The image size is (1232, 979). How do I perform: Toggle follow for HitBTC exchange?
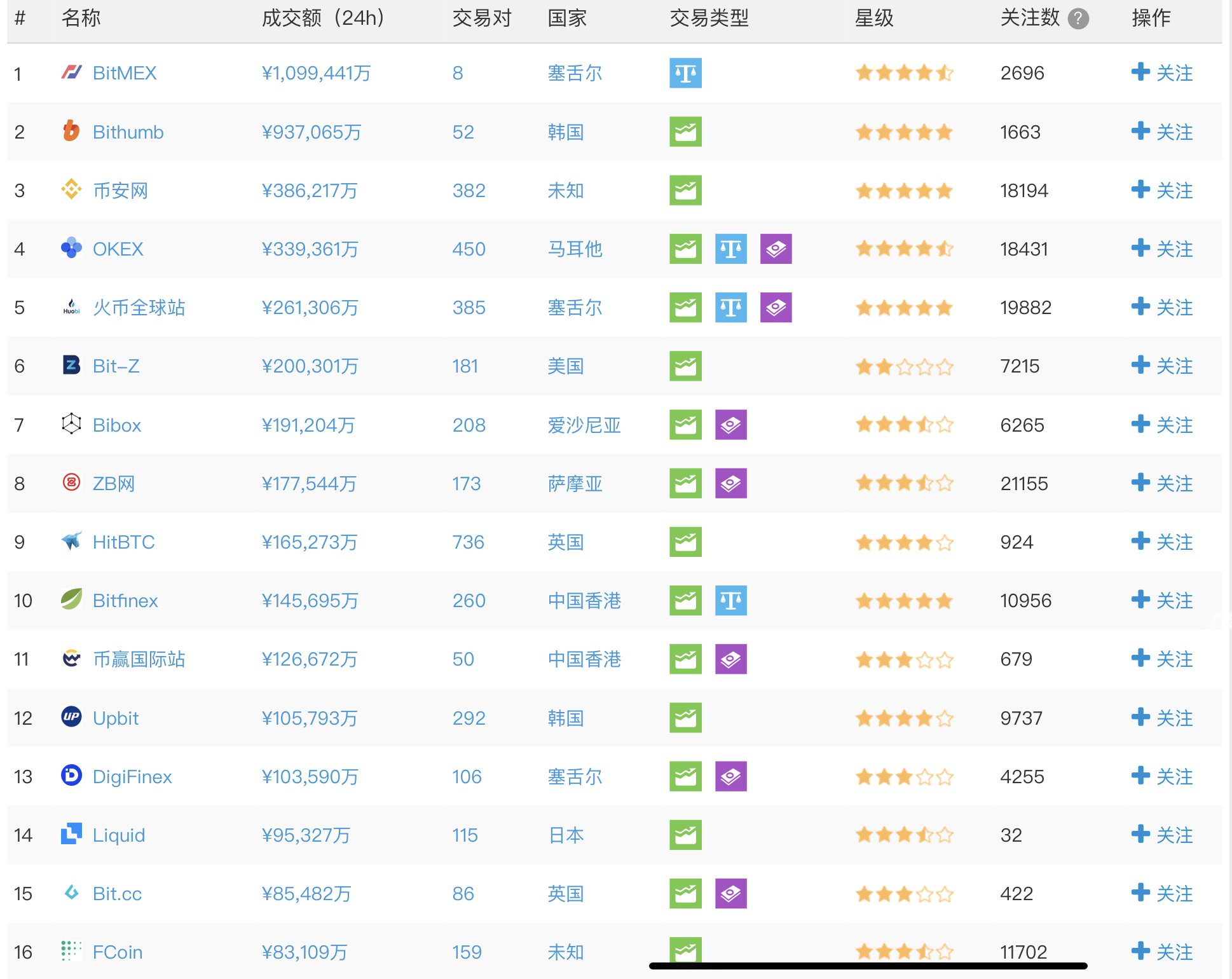[1161, 542]
